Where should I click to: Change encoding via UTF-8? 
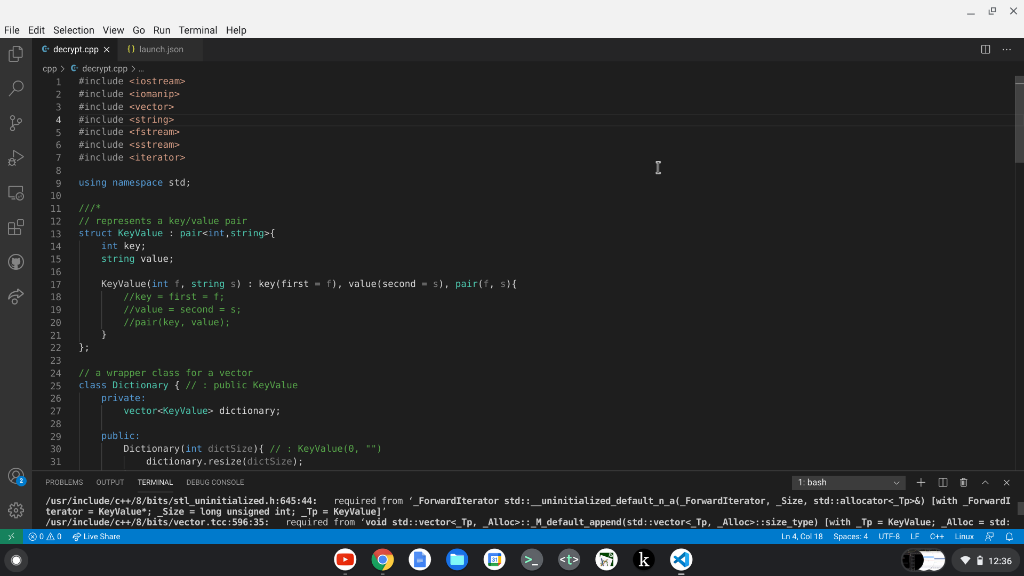tap(889, 537)
